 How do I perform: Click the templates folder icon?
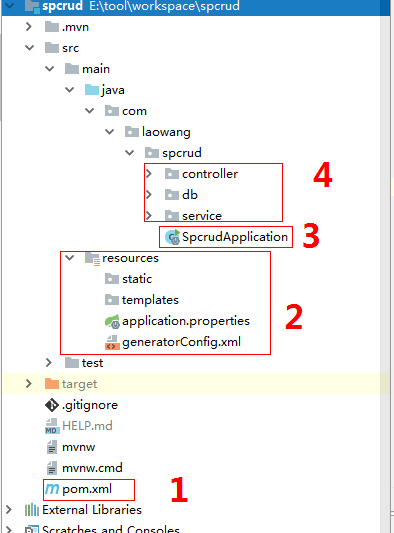(112, 300)
